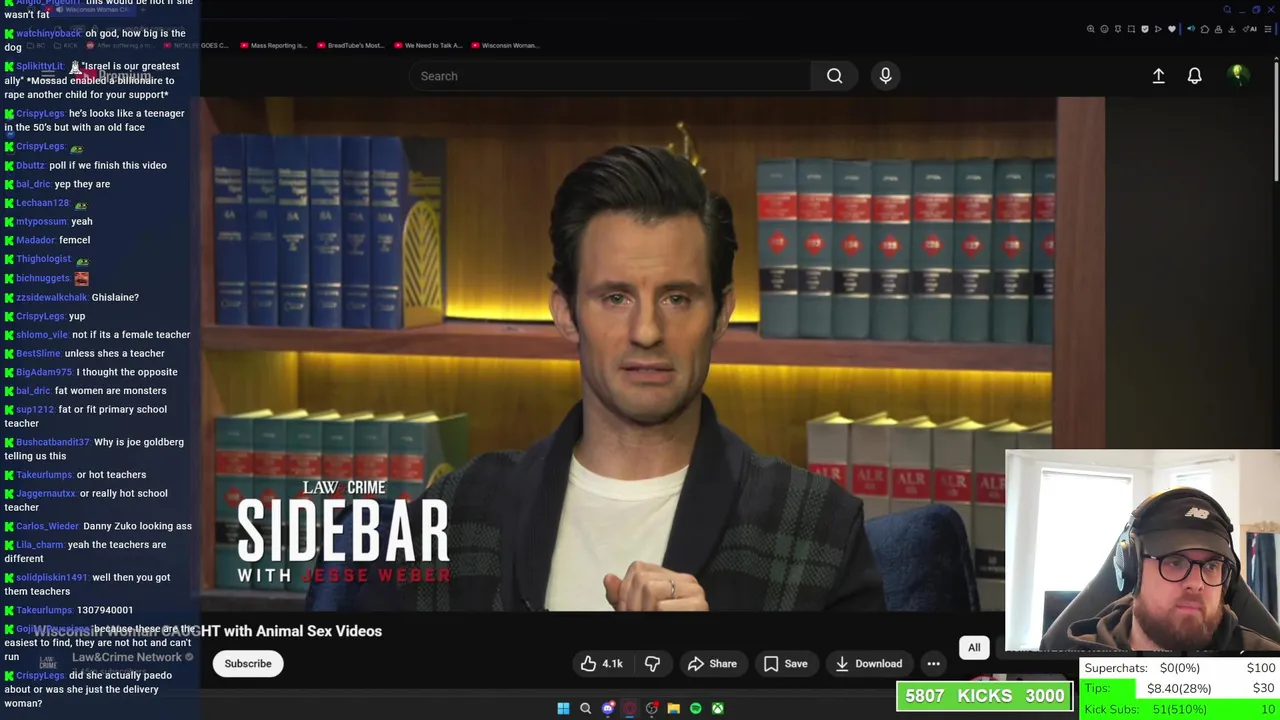Switch to the 'Mass Reporting is...' tab
Viewport: 1280px width, 720px height.
[272, 45]
